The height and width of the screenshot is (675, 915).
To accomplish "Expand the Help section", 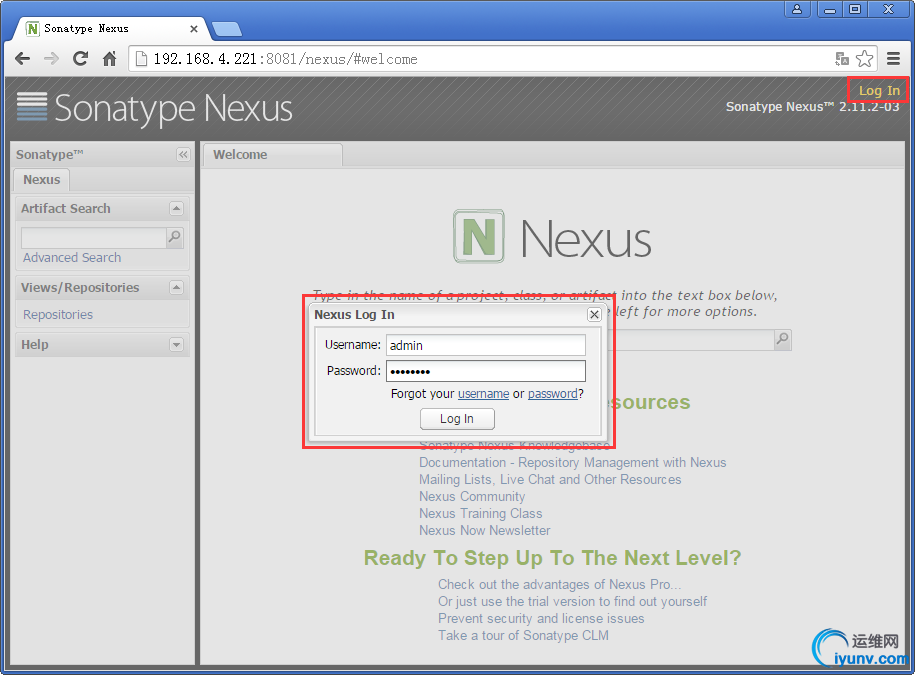I will [176, 345].
